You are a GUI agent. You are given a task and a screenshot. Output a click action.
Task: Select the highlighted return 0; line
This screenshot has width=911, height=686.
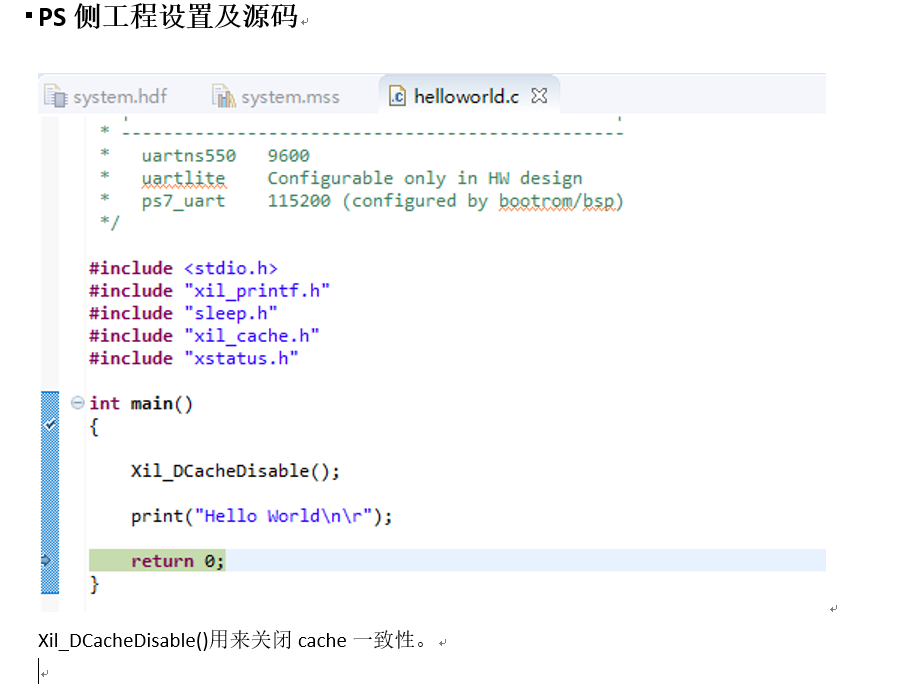pos(176,561)
